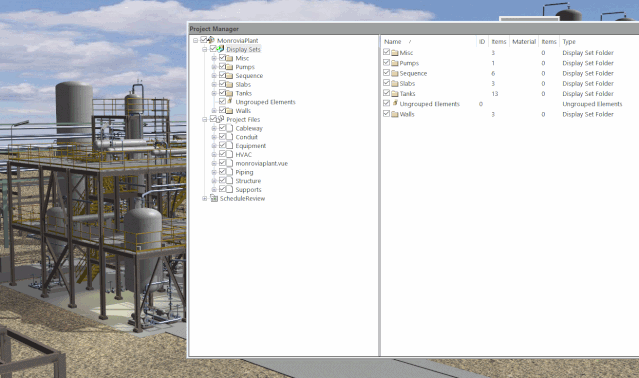The width and height of the screenshot is (639, 378).
Task: Click the Structure file icon
Action: pyautogui.click(x=229, y=180)
